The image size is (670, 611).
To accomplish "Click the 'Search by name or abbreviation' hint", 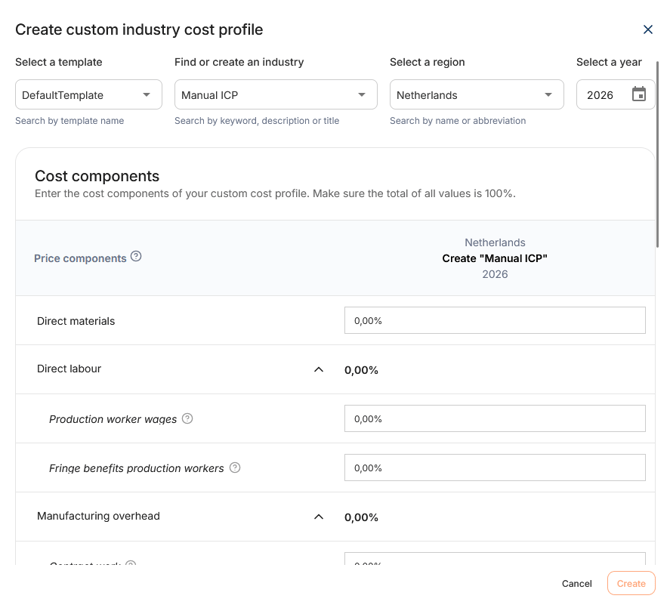I will (x=458, y=120).
